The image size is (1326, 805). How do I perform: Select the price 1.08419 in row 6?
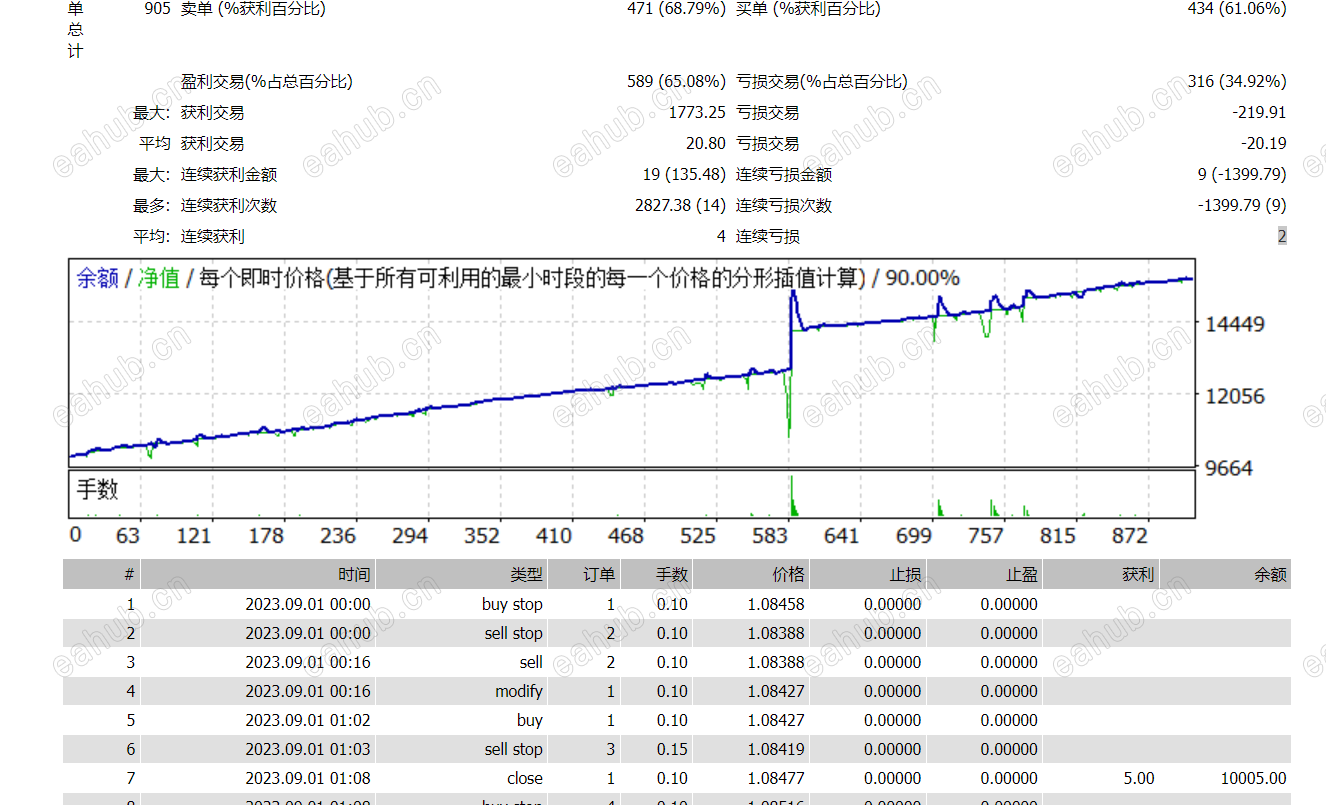coord(776,749)
